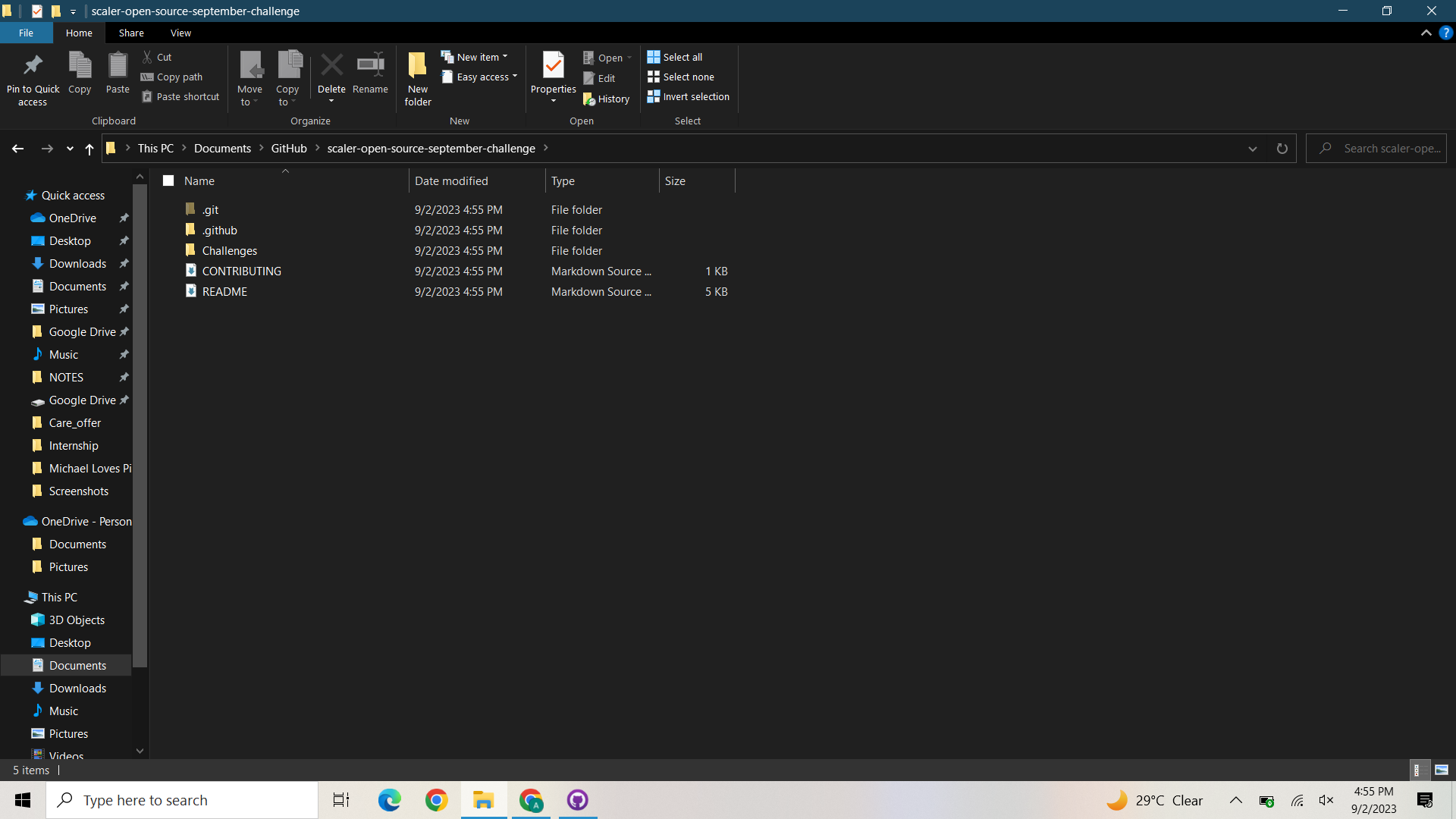The image size is (1456, 819).
Task: Click the Paste icon in the ribbon
Action: coord(118,66)
